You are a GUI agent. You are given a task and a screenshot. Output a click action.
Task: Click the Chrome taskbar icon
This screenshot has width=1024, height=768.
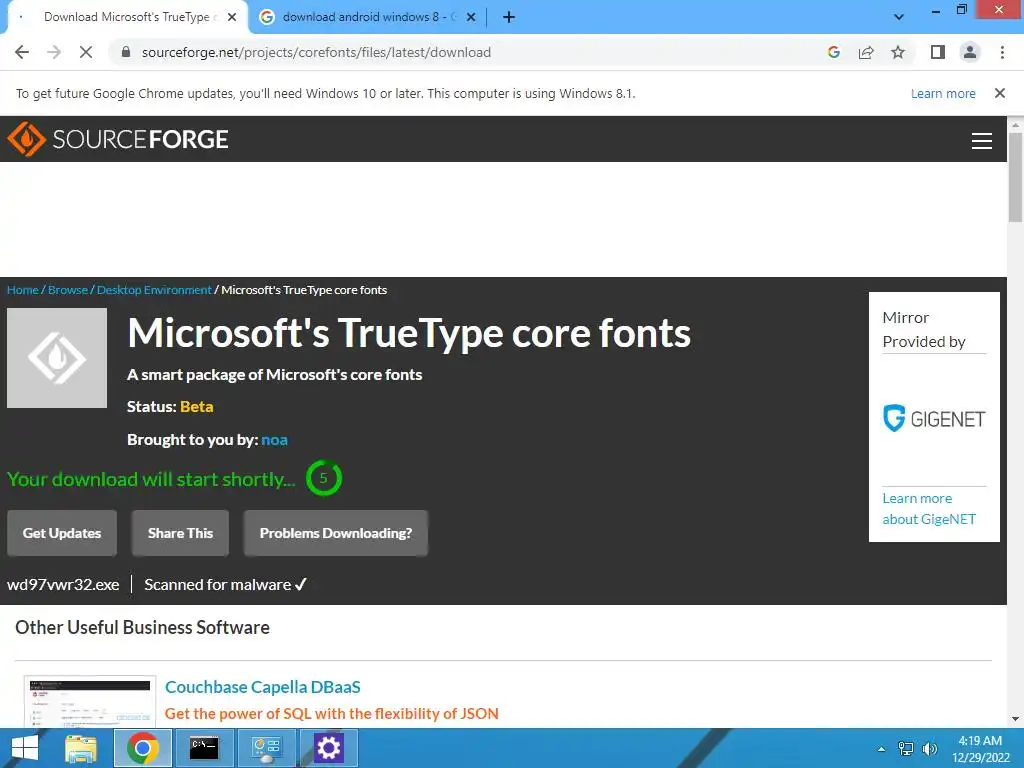coord(142,748)
